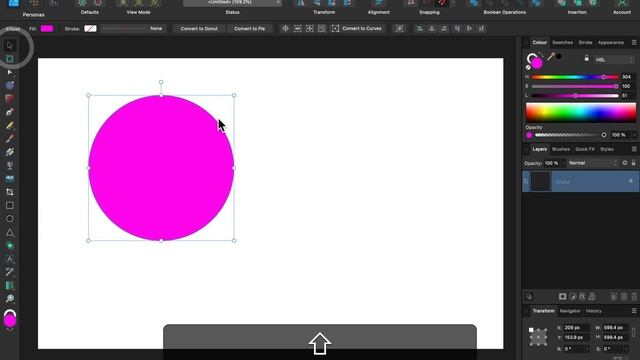Select the Zoom tool

pos(10,299)
